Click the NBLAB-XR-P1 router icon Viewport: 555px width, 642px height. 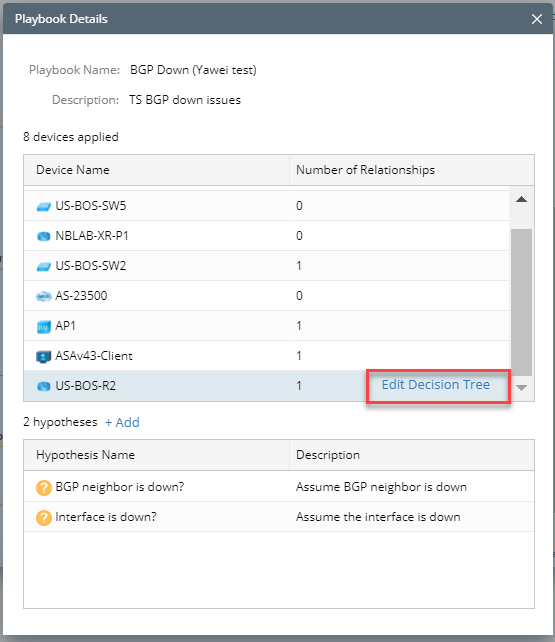click(44, 236)
